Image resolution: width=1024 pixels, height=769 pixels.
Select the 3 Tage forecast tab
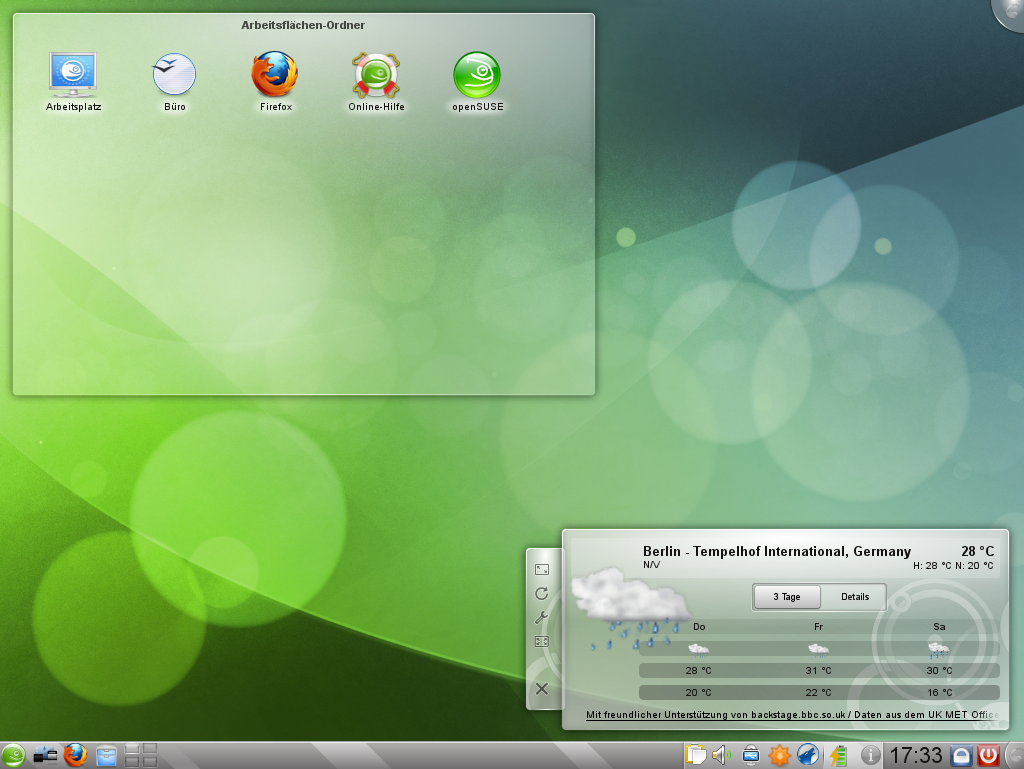786,596
